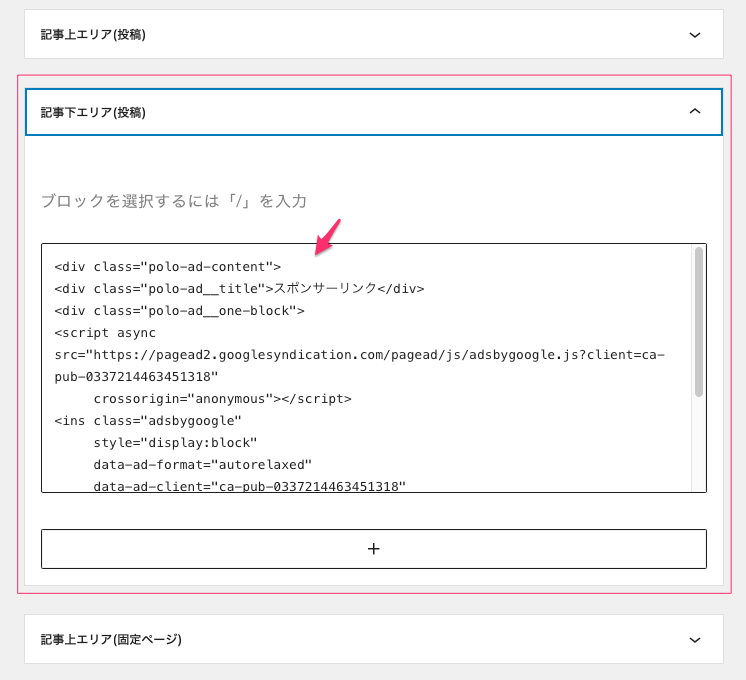The width and height of the screenshot is (746, 680).
Task: Click the empty block placeholder 'ブロックを選択するには'
Action: point(173,201)
